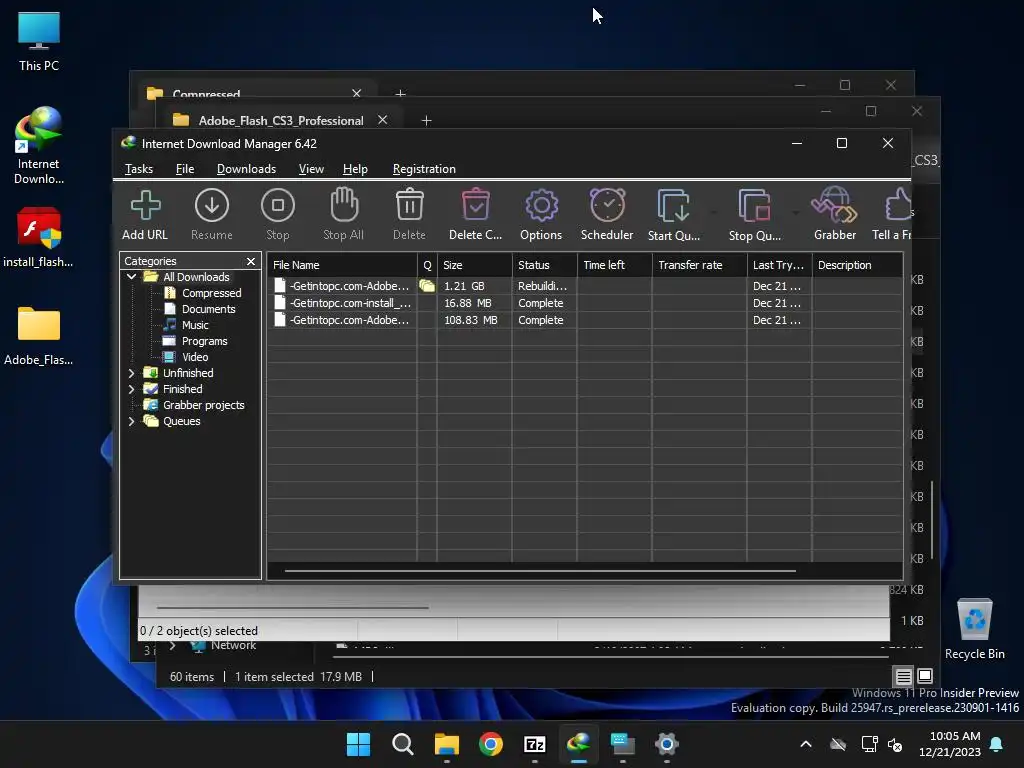Open the Windows Start menu
The height and width of the screenshot is (768, 1024).
click(x=358, y=744)
